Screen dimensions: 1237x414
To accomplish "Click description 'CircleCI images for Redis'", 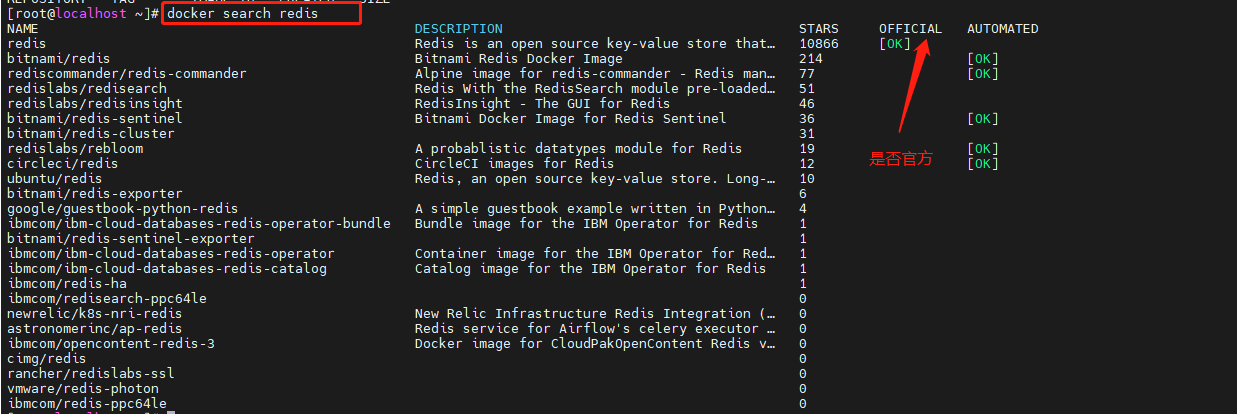I will tap(515, 164).
